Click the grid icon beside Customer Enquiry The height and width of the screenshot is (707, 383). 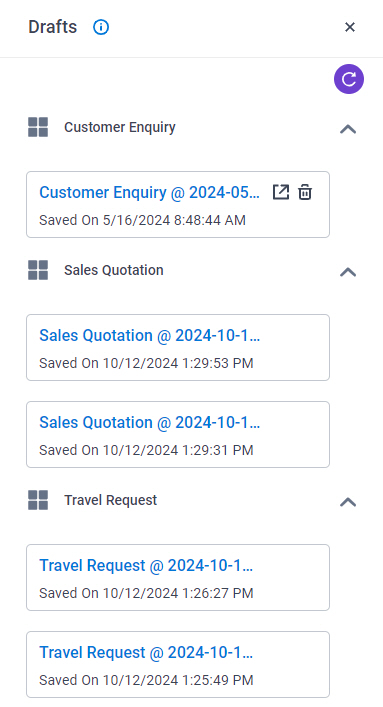(x=38, y=127)
